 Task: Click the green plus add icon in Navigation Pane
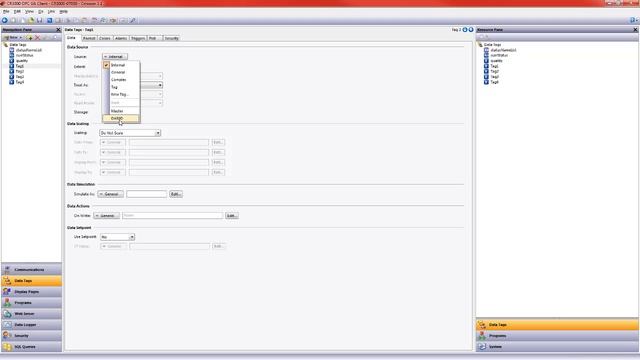29,38
